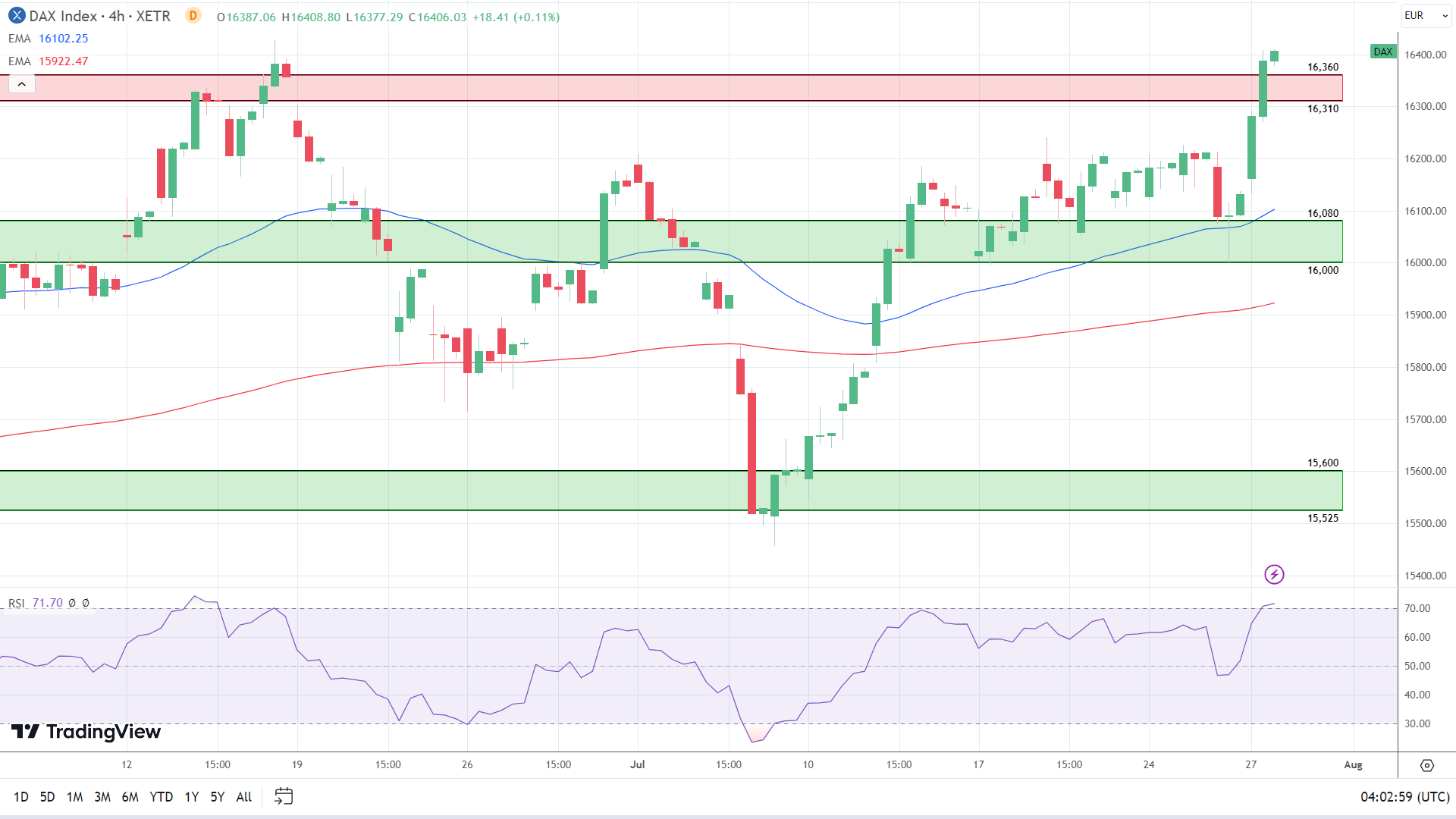The height and width of the screenshot is (819, 1456).
Task: Click the red 16,310–16,360 resistance zone
Action: (671, 88)
